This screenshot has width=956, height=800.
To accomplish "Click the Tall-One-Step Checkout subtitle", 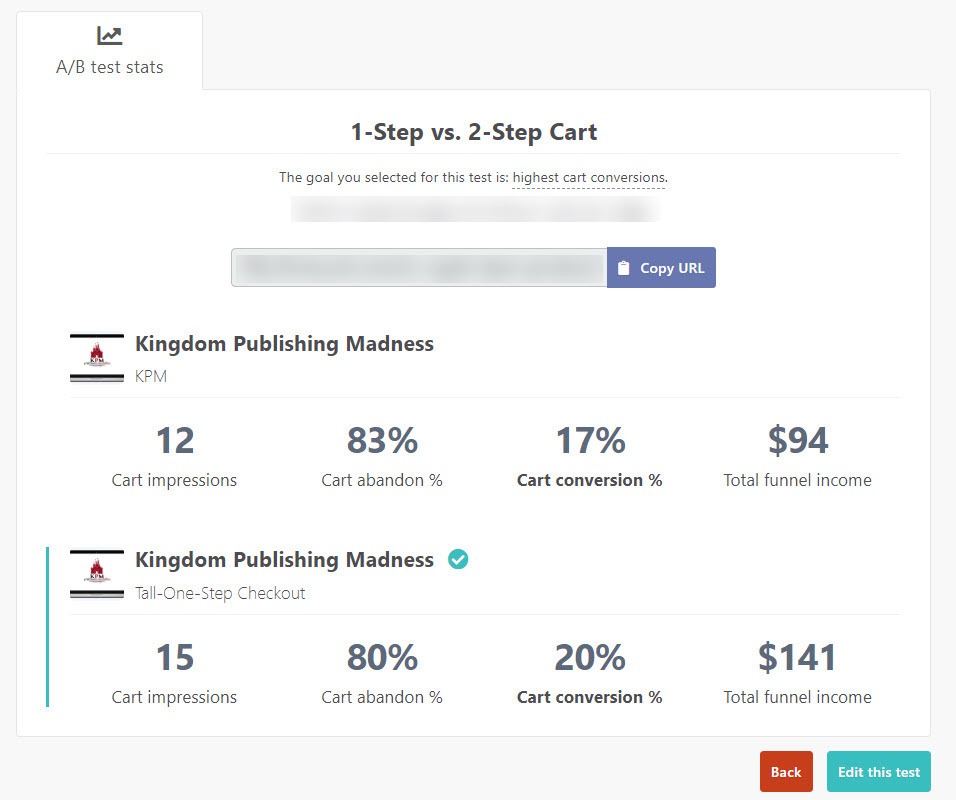I will 220,593.
